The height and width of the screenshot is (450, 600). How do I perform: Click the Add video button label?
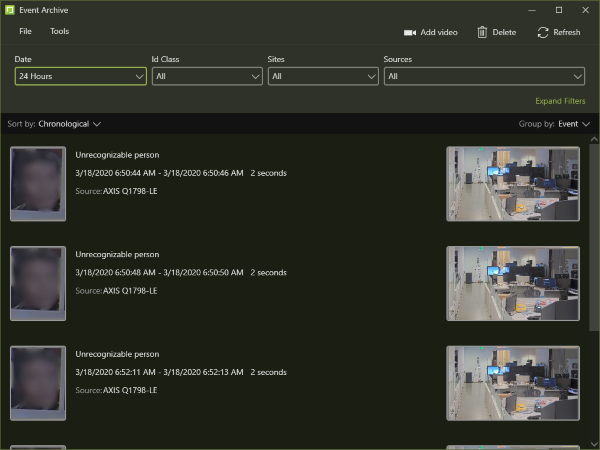(439, 33)
